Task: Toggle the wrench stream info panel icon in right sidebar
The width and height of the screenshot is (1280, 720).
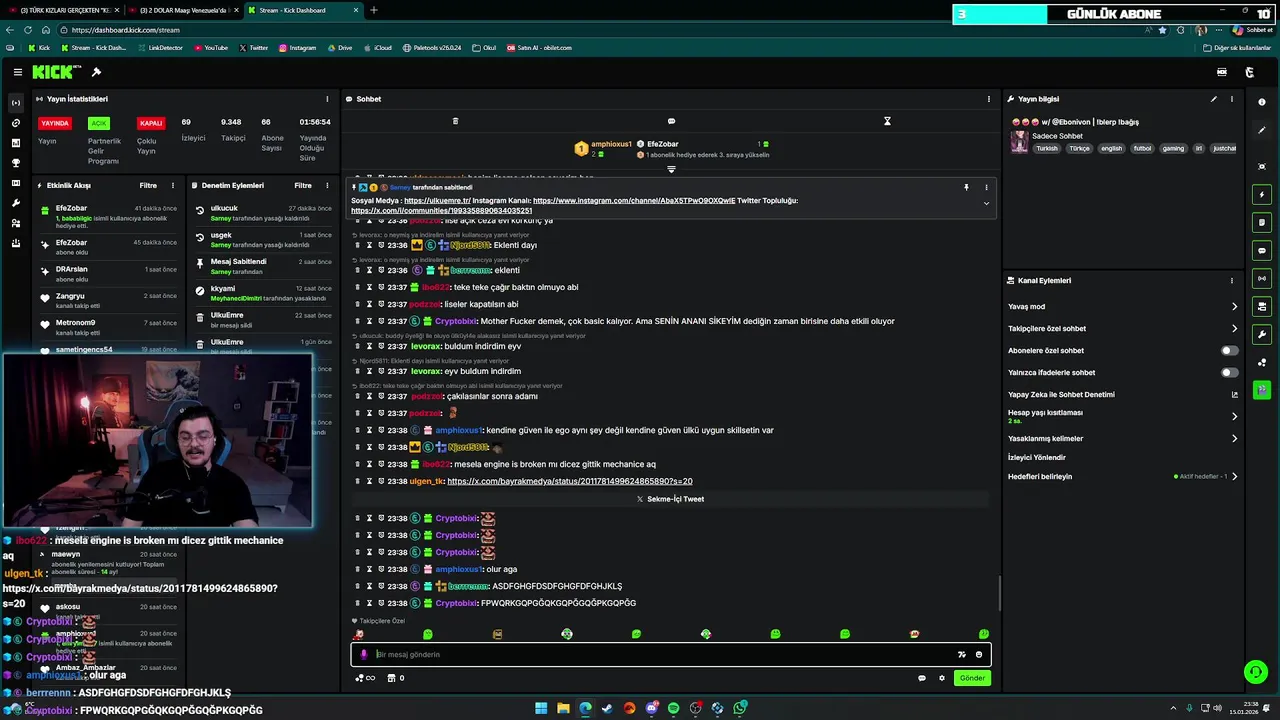Action: pyautogui.click(x=1262, y=334)
